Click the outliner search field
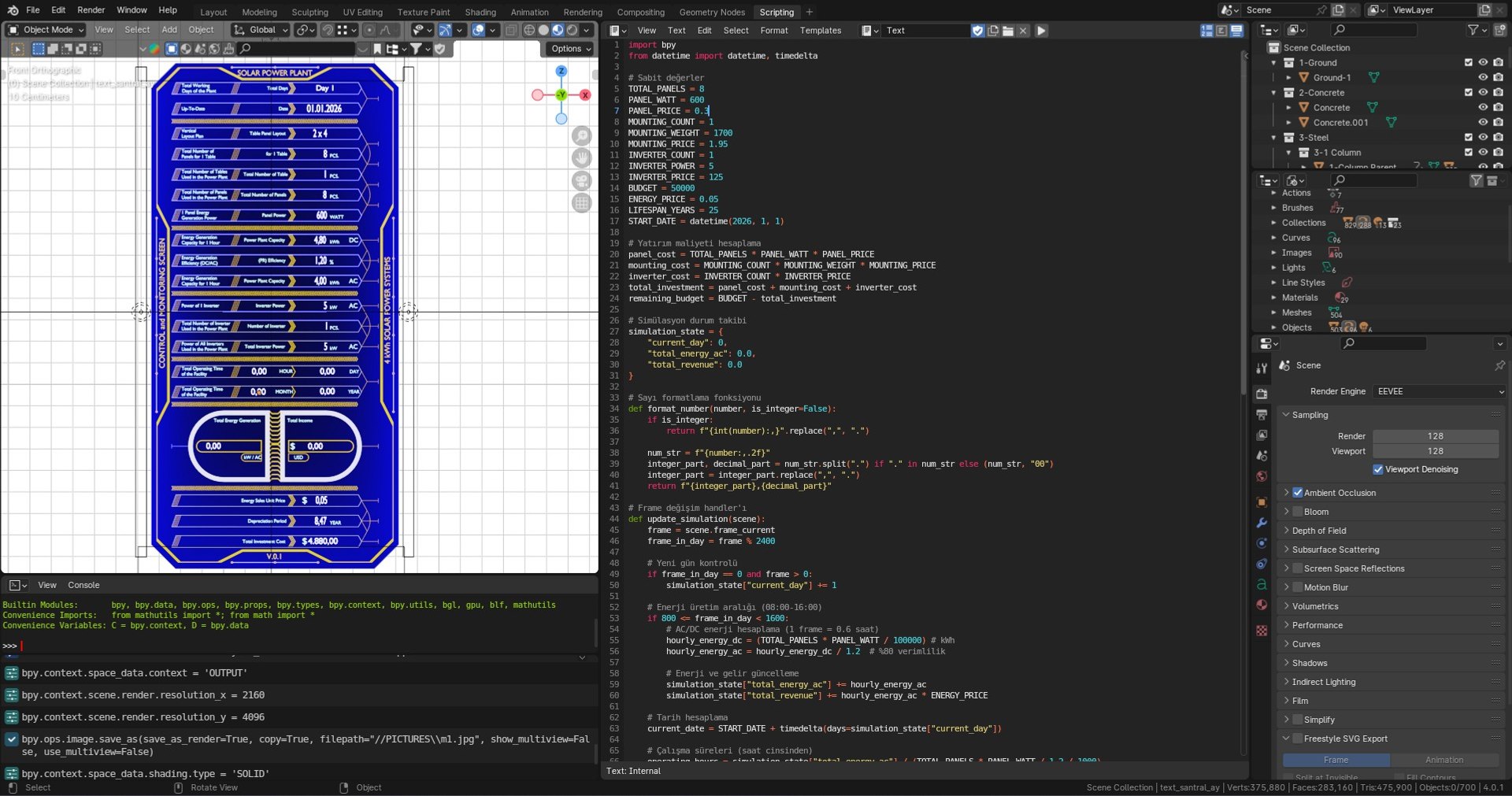 click(x=1374, y=30)
